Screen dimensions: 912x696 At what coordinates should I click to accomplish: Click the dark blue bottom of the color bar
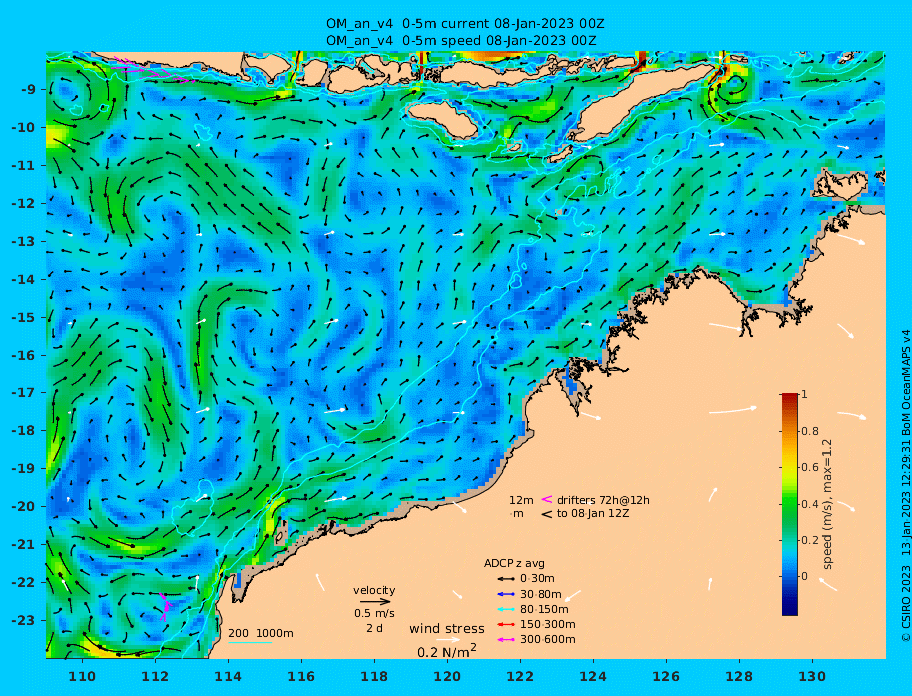(790, 609)
